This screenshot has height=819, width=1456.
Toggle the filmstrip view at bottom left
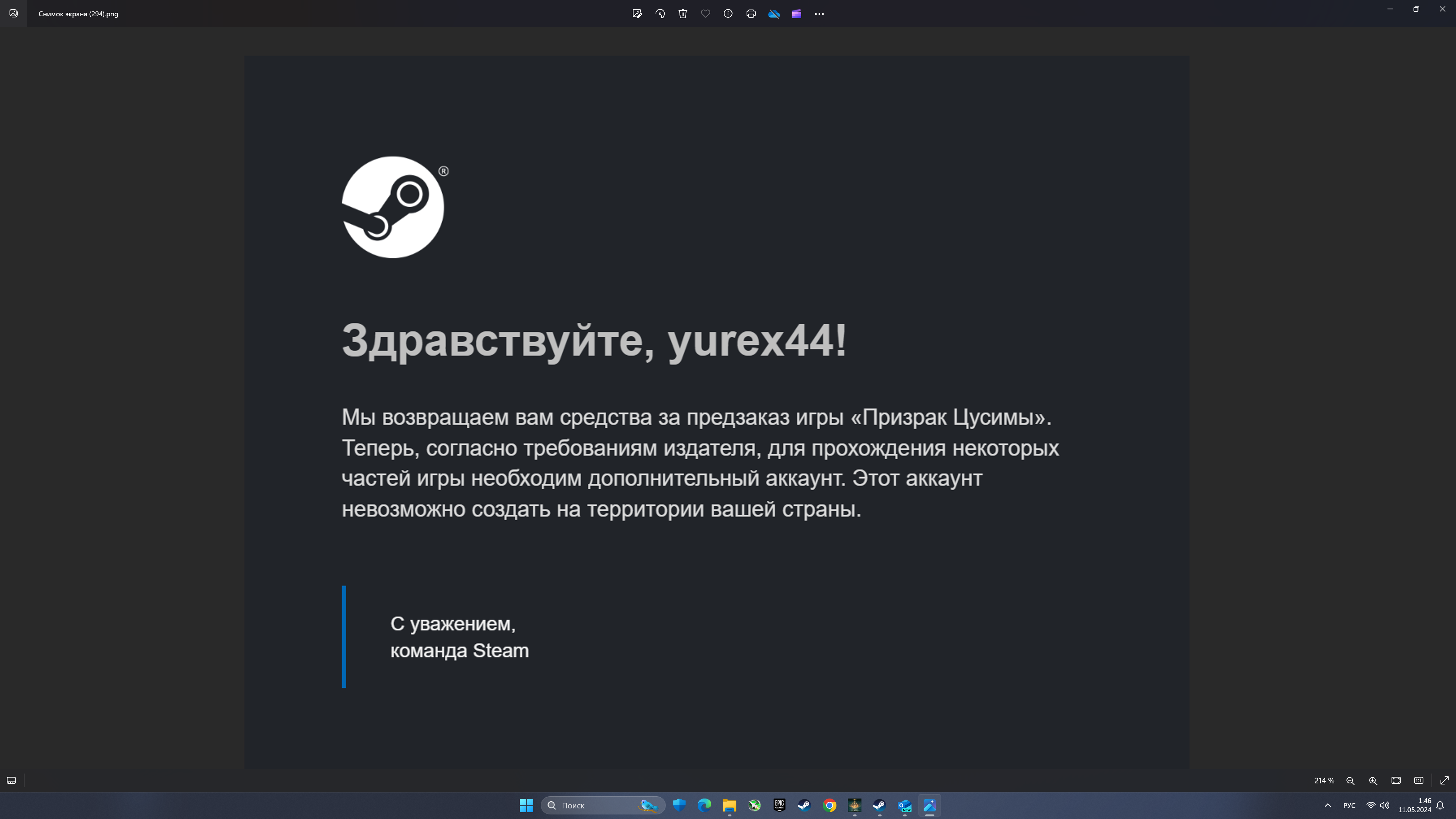[11, 781]
